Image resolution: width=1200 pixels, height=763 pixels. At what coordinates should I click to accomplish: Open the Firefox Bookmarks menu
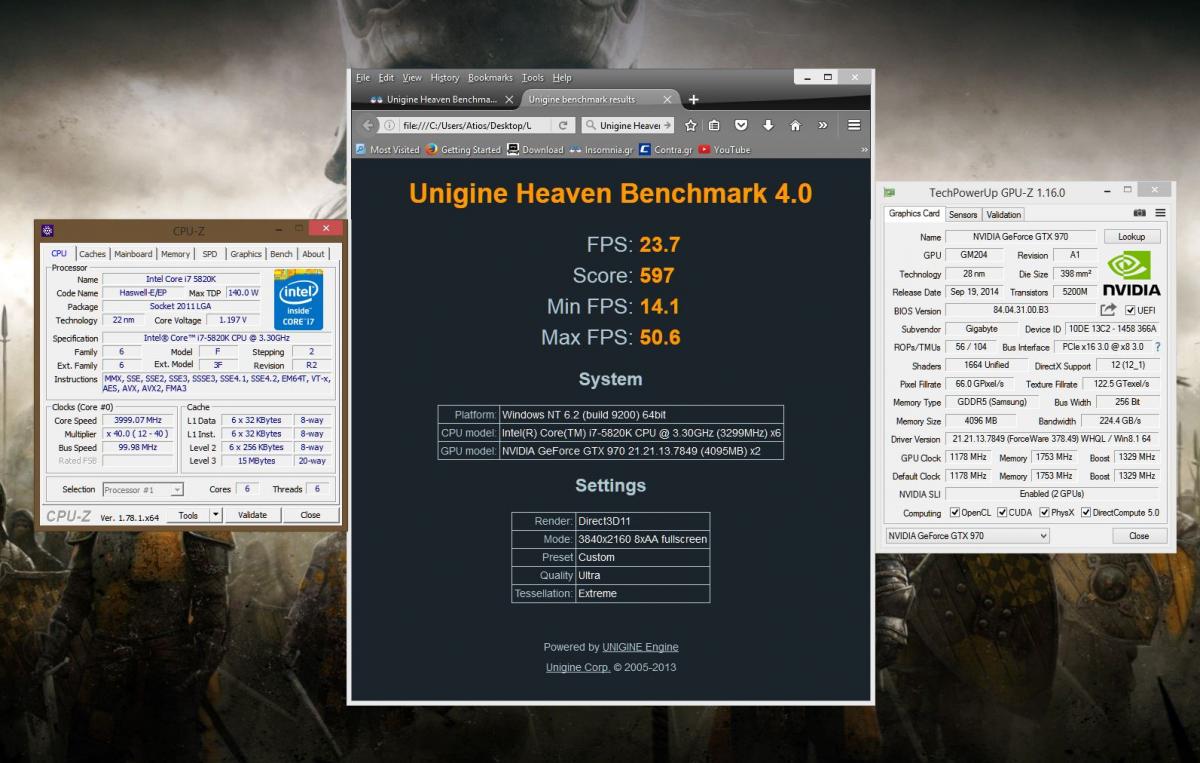[x=490, y=77]
